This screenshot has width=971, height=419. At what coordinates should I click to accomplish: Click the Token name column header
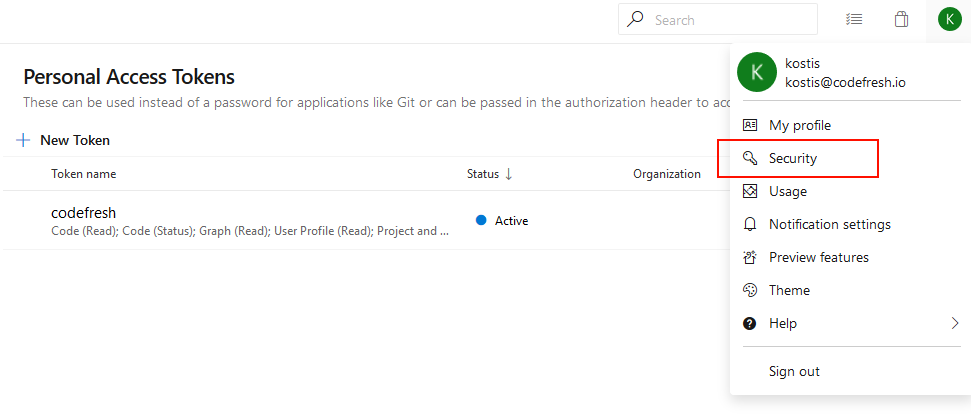click(x=84, y=174)
